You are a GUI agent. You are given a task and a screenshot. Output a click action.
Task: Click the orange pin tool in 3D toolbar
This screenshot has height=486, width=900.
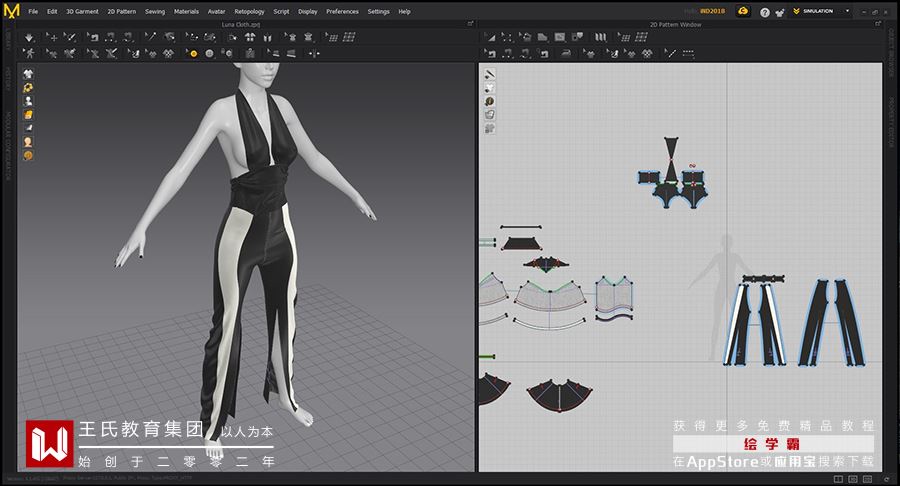[193, 53]
